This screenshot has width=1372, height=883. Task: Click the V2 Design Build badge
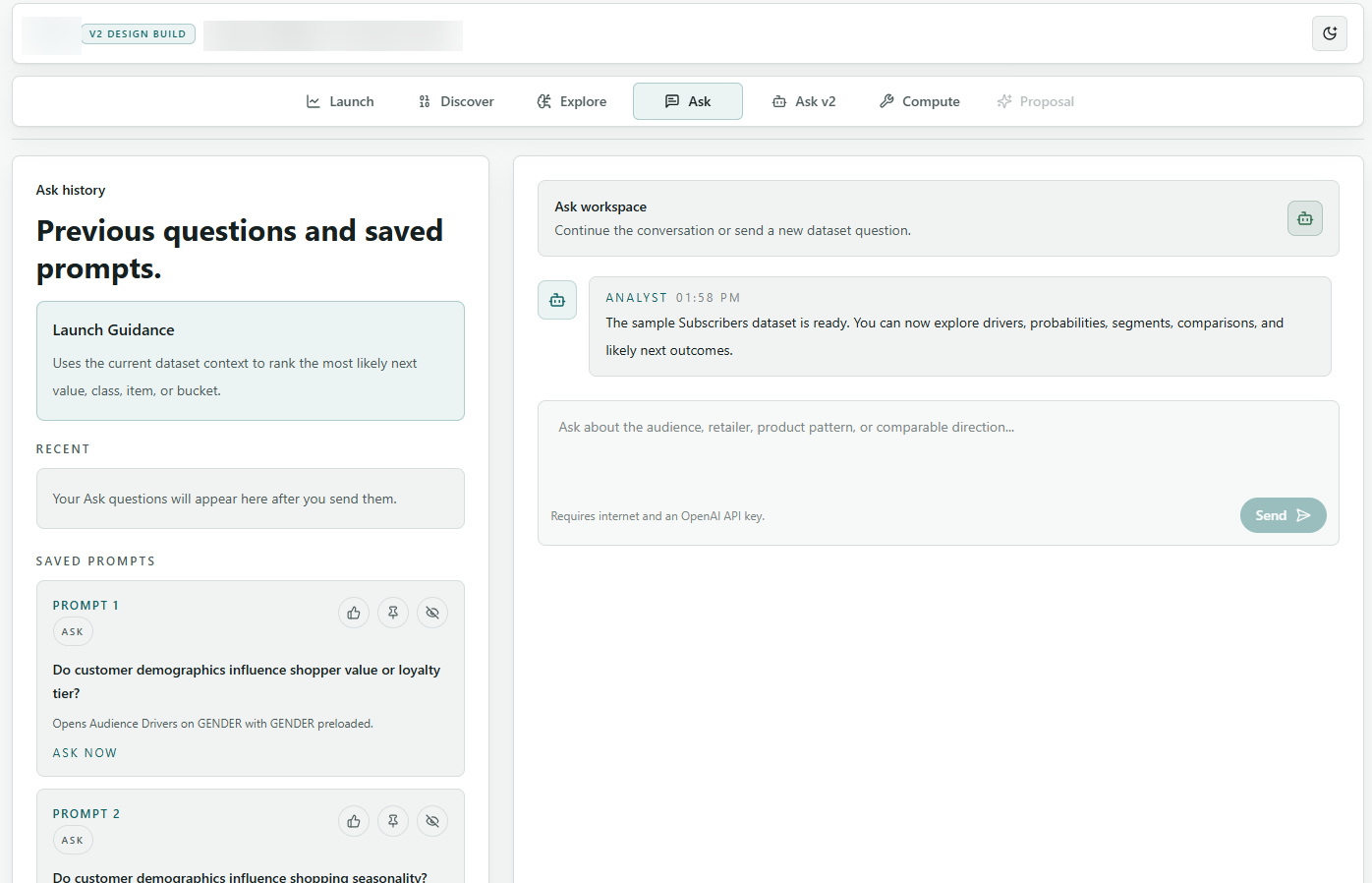[x=138, y=34]
